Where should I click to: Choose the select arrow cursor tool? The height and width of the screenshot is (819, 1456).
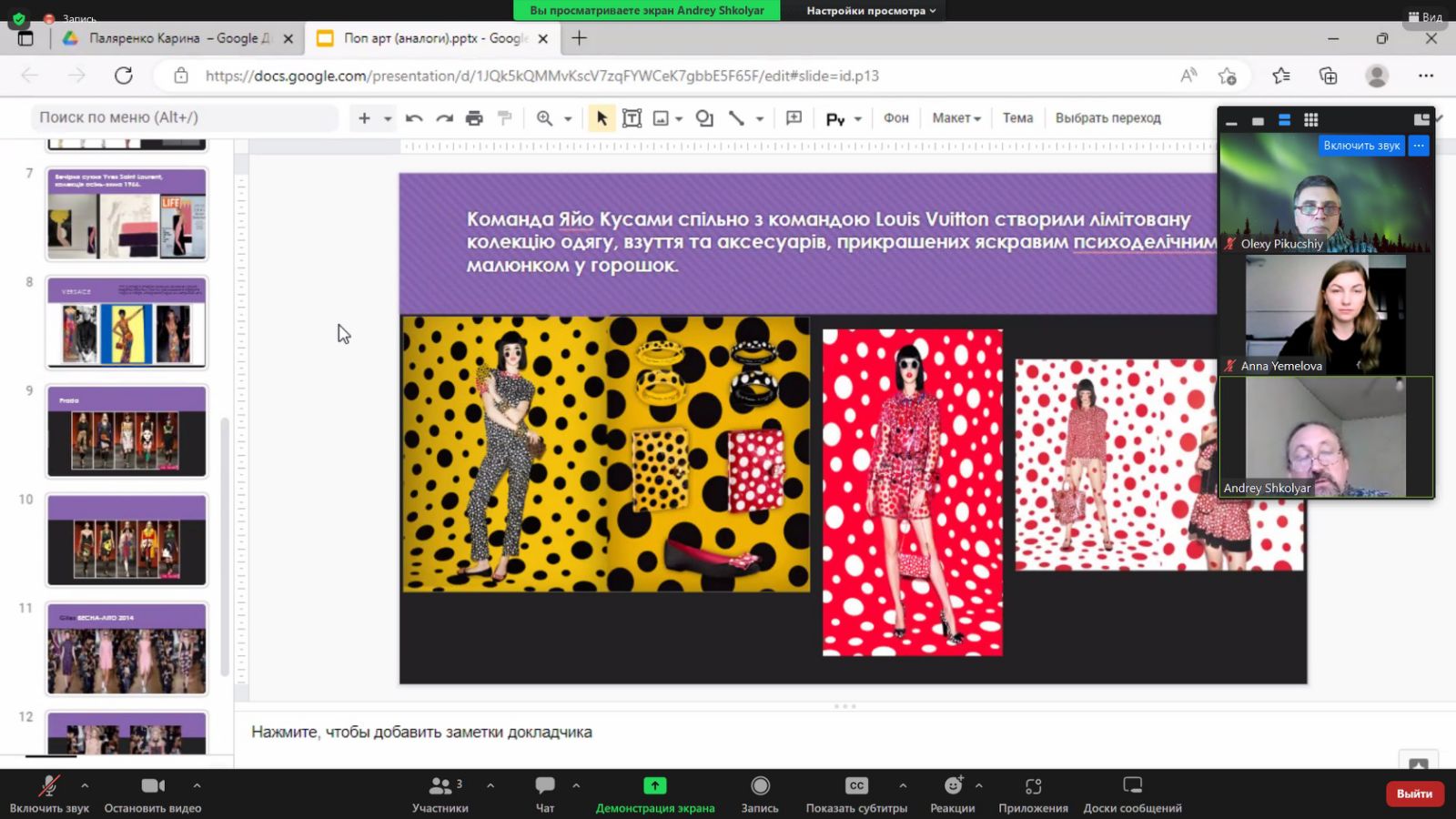pos(602,118)
